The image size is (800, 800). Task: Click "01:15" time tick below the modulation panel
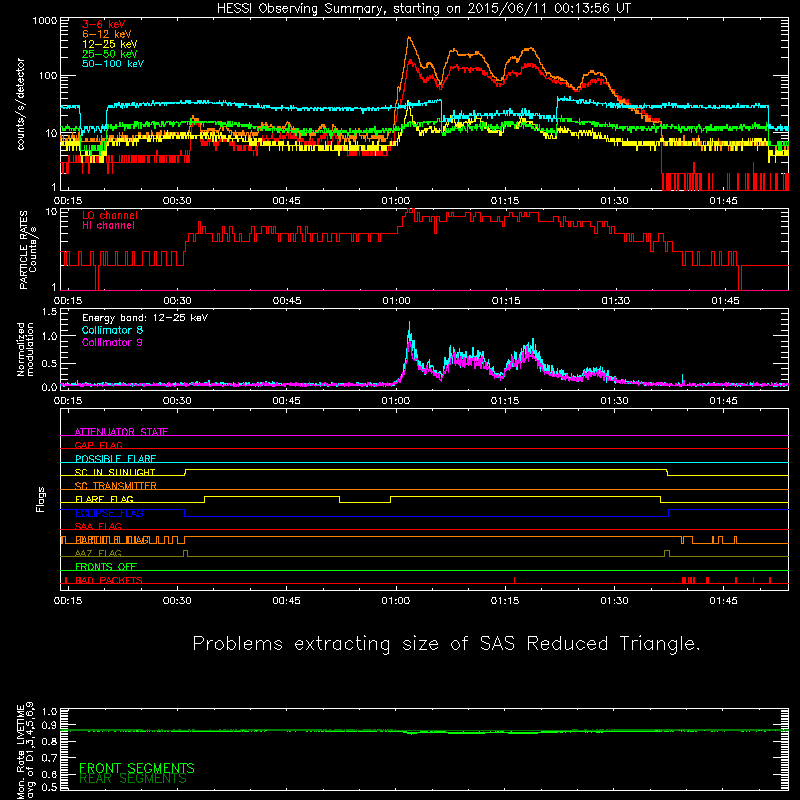pyautogui.click(x=505, y=401)
